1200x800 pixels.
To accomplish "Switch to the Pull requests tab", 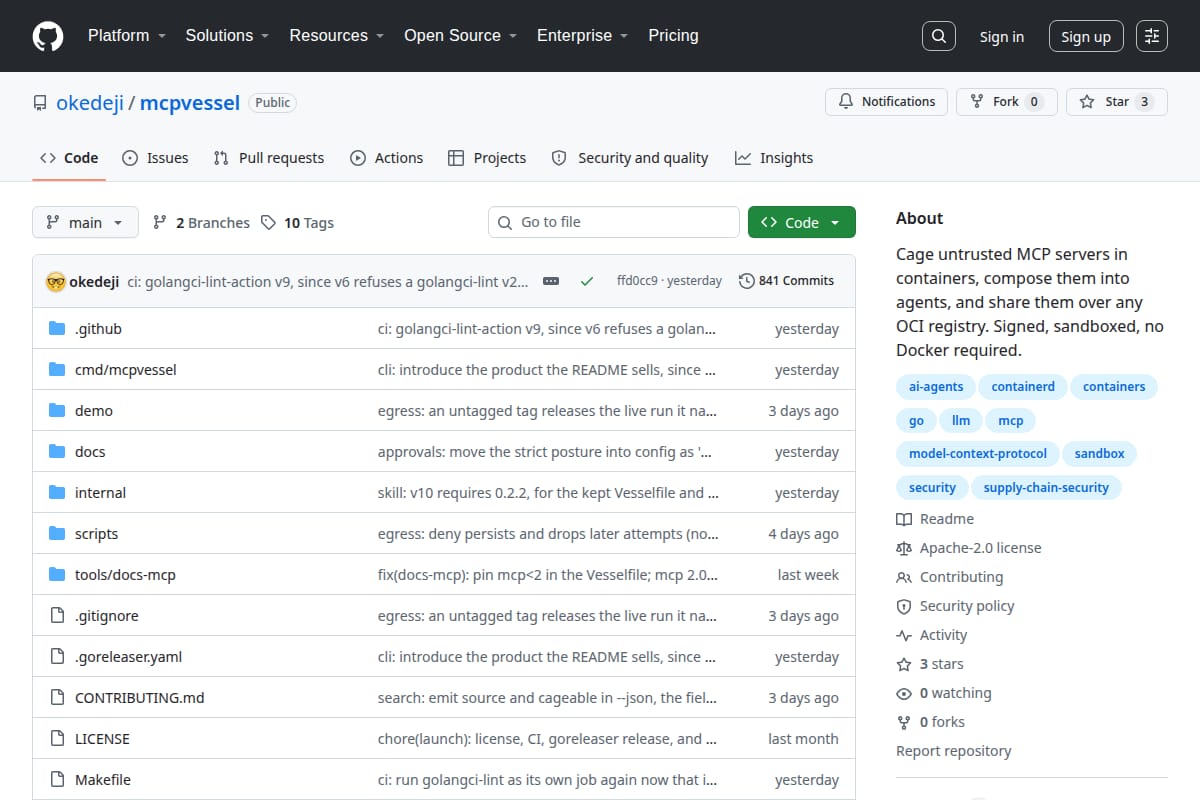I will coord(269,158).
